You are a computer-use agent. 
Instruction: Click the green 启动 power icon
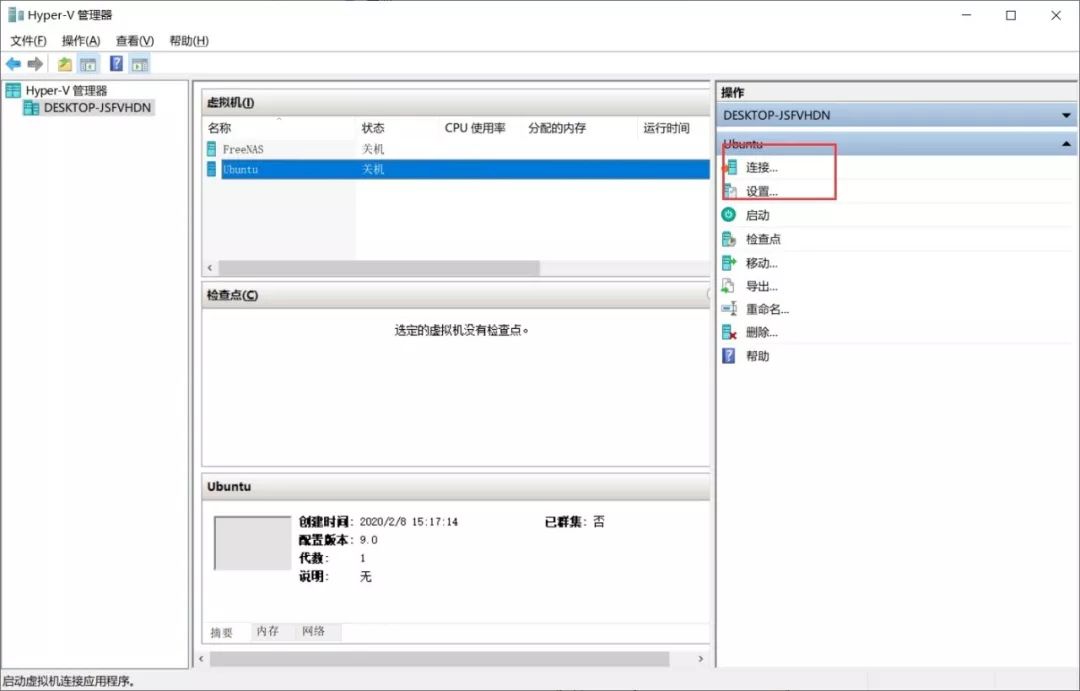coord(729,215)
